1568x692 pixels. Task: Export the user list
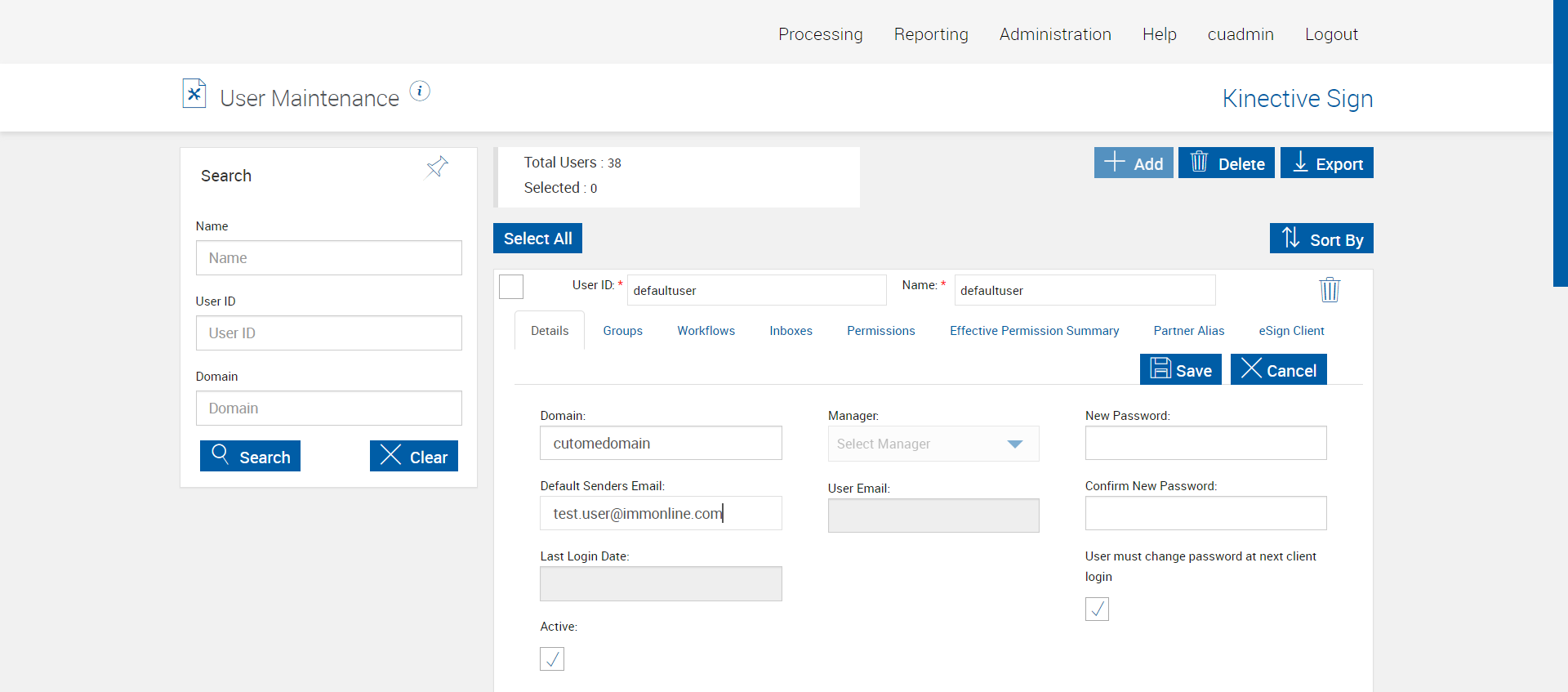point(1326,163)
